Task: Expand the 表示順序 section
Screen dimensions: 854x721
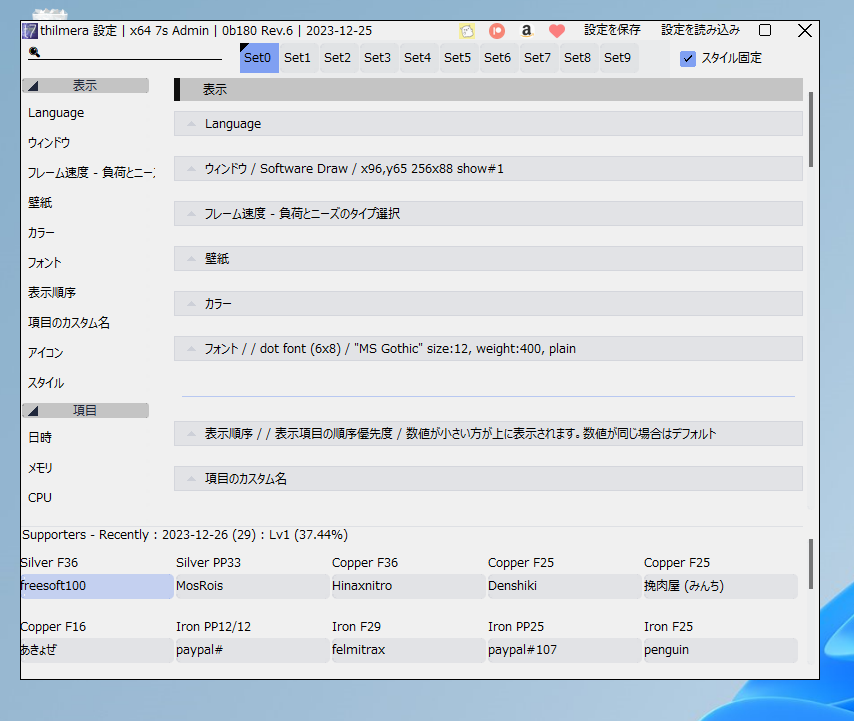Action: (x=488, y=433)
